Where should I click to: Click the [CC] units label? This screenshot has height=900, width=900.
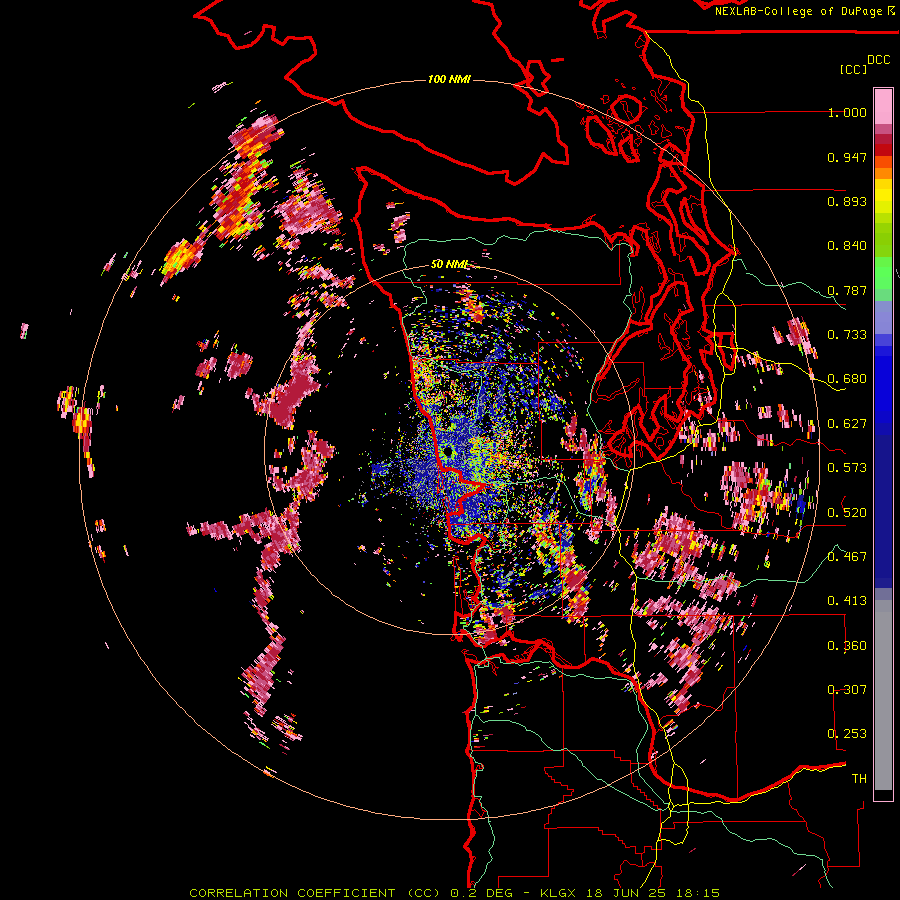coord(853,69)
